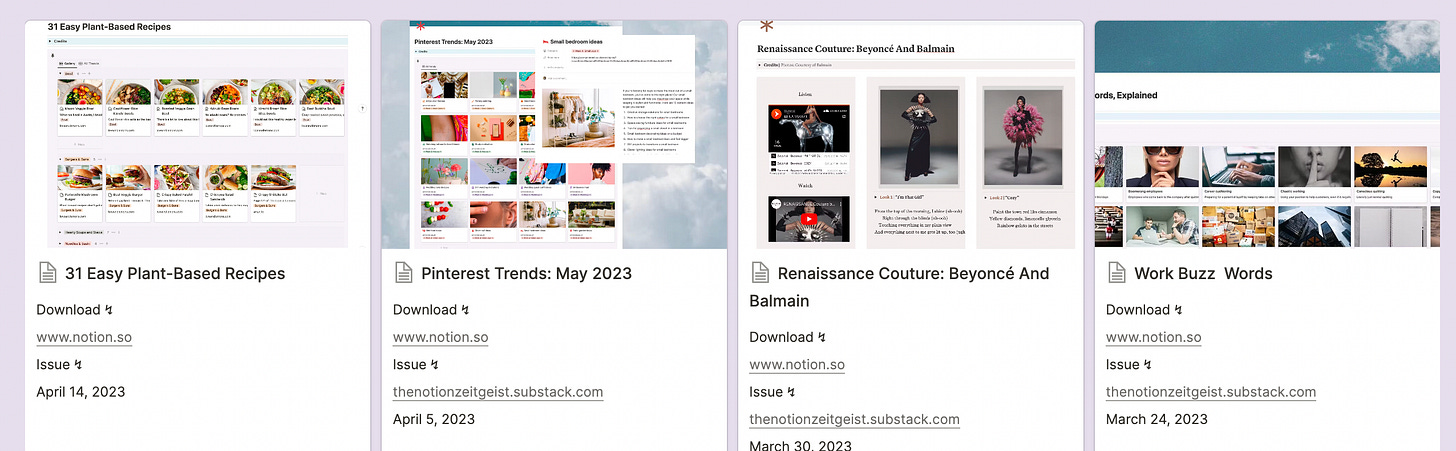
Task: Click Issue label in Renaissance Couture card
Action: click(x=773, y=392)
